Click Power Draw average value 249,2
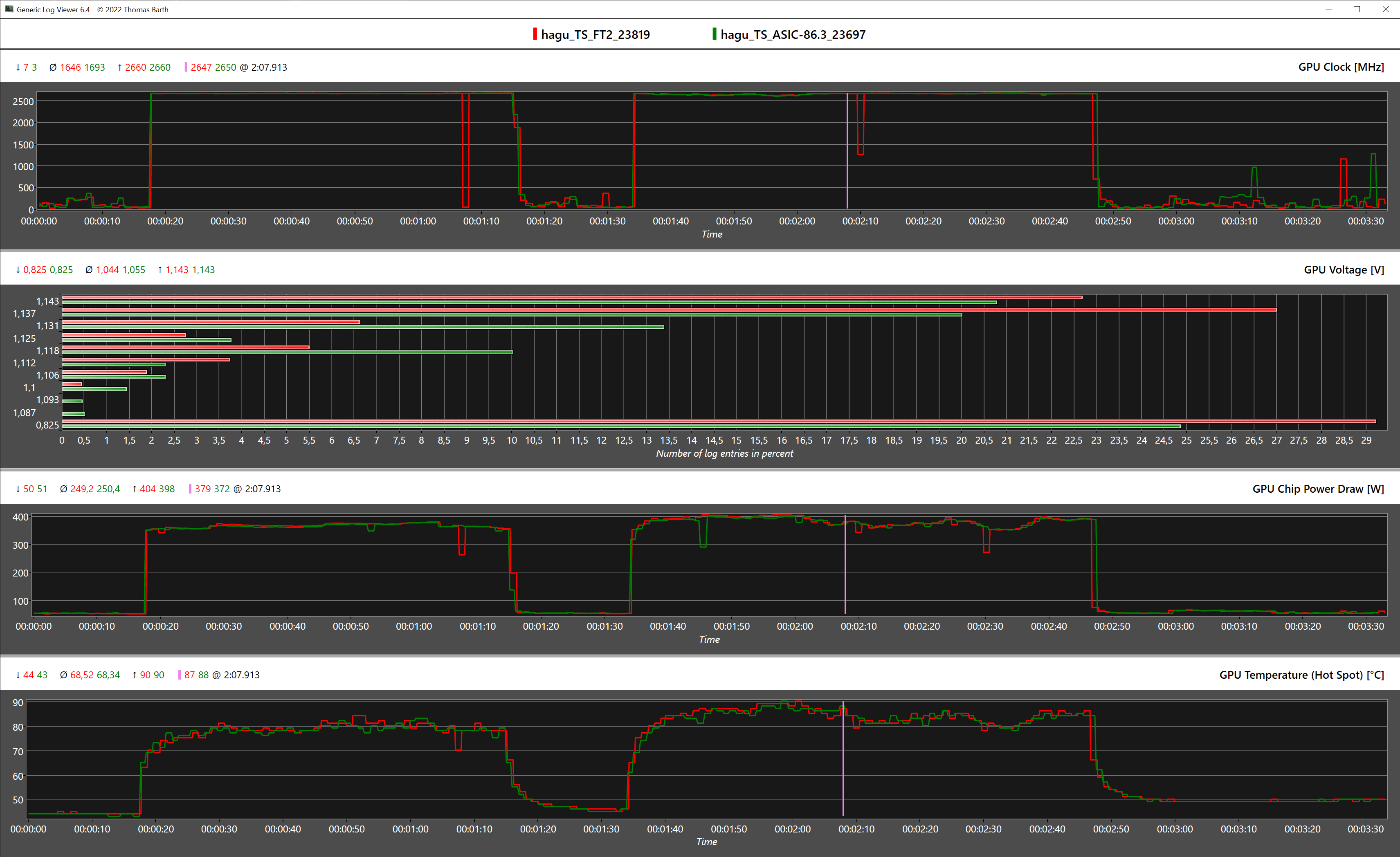1400x857 pixels. [x=82, y=489]
